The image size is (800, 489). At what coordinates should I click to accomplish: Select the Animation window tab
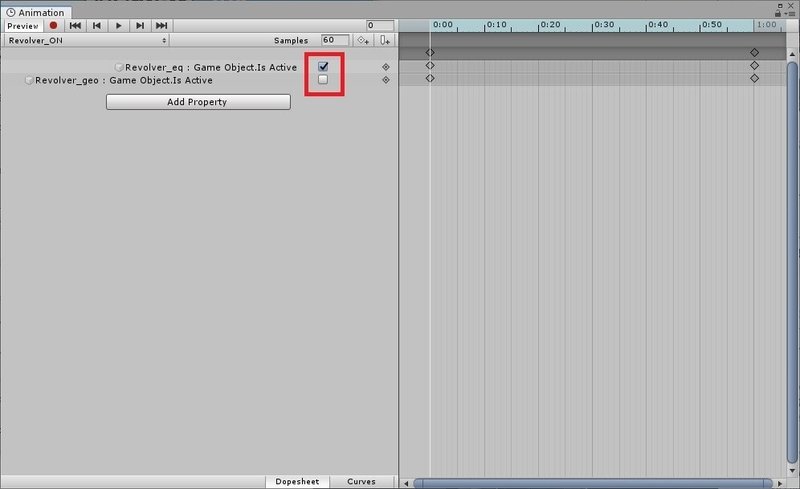(36, 12)
